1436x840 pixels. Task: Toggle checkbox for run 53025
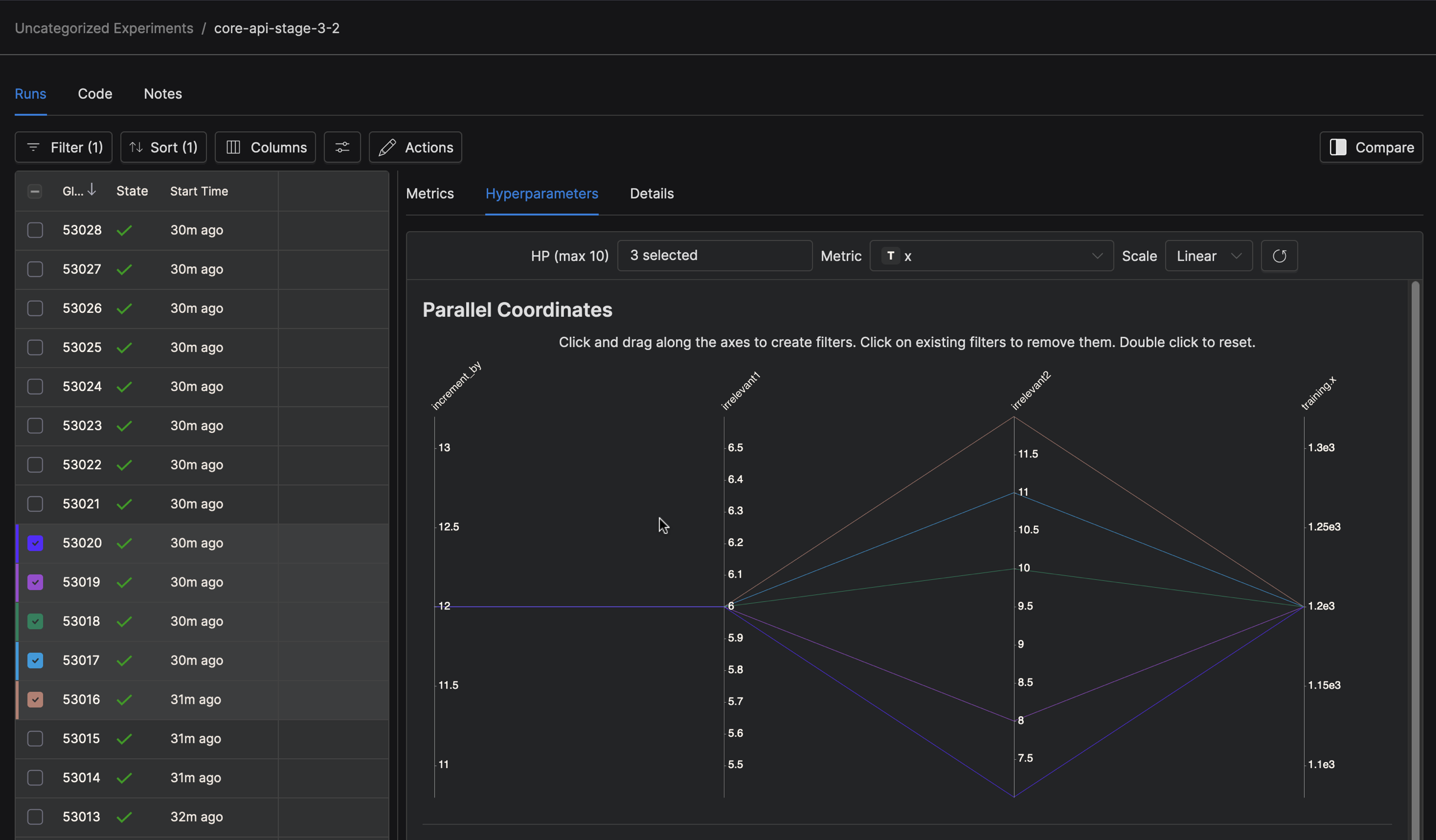pos(35,347)
